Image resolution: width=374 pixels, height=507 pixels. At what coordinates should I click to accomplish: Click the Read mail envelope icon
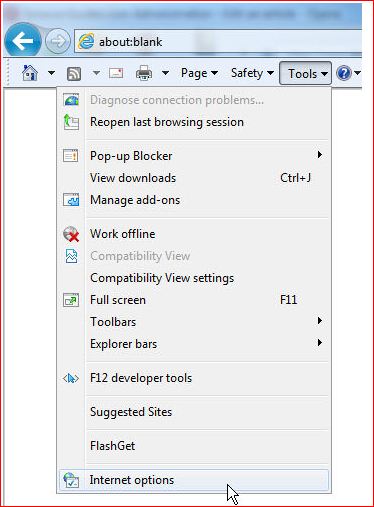click(x=116, y=73)
